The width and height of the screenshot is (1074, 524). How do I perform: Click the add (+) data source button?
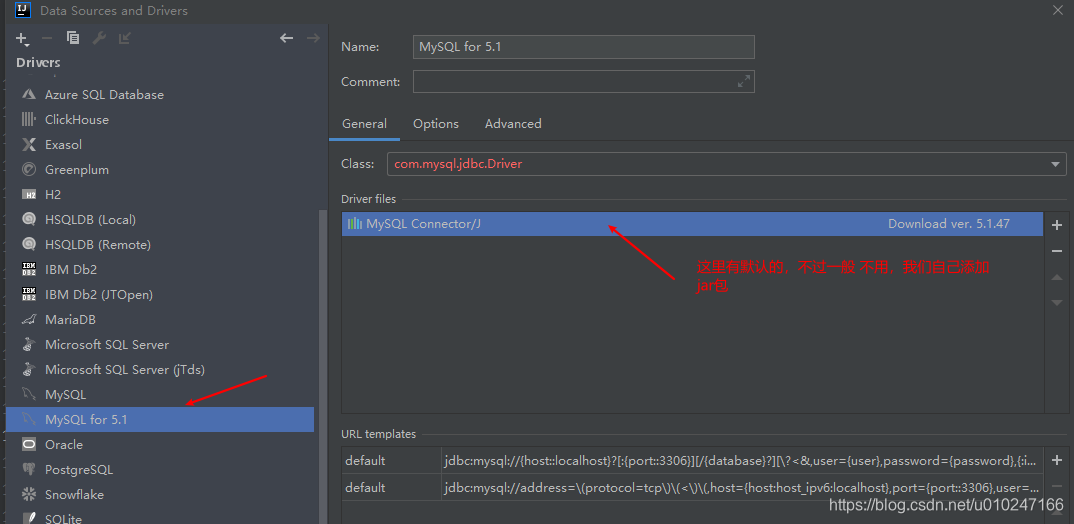(22, 38)
